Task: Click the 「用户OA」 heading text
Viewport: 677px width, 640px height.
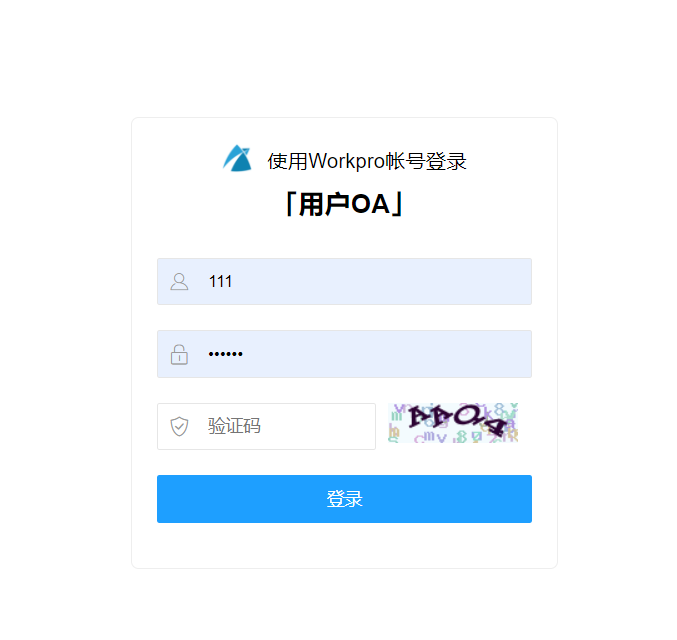Action: pyautogui.click(x=344, y=204)
